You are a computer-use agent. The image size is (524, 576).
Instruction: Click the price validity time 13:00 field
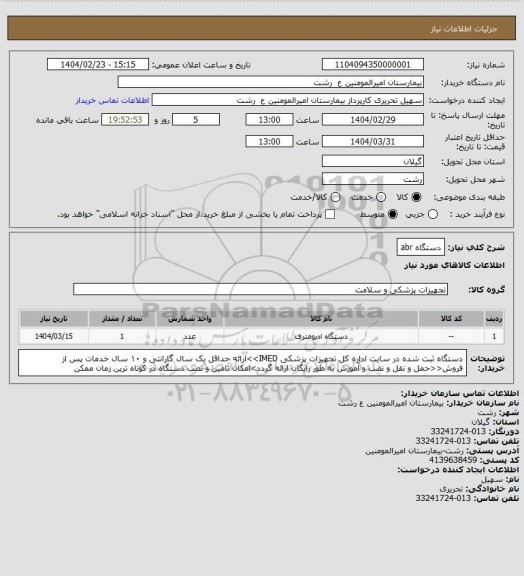tap(269, 141)
